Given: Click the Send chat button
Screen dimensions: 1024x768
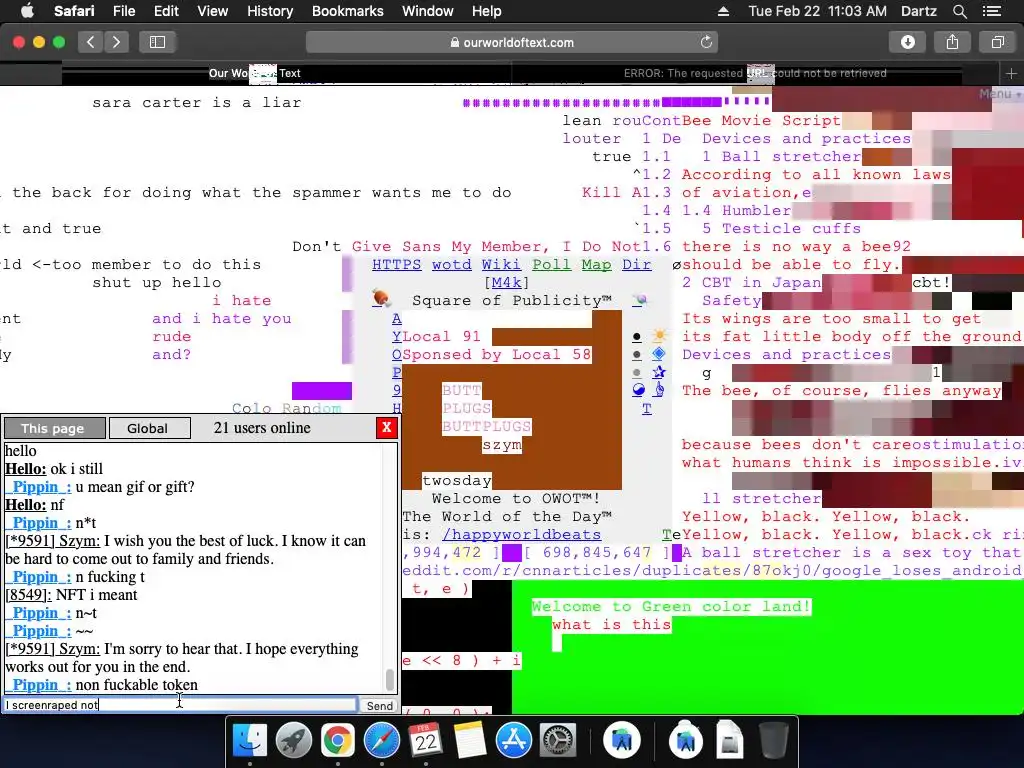Looking at the screenshot, I should (379, 705).
